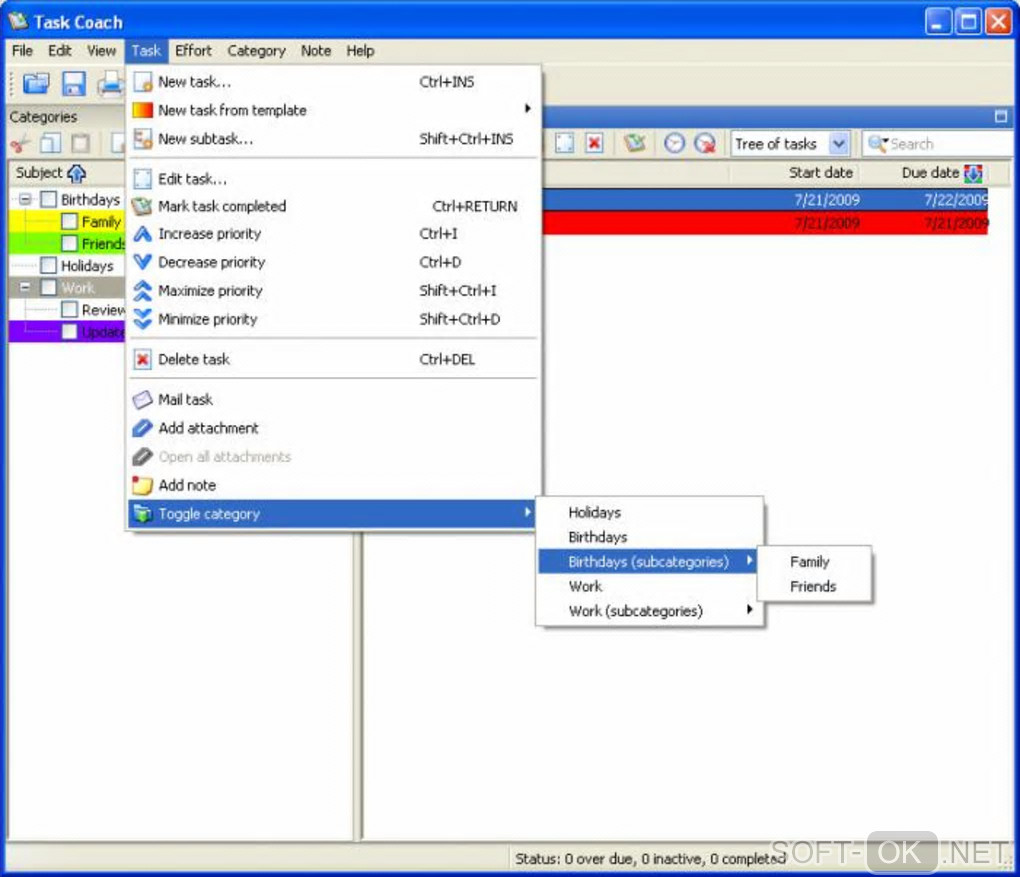Select Minimize priority in Task menu

pyautogui.click(x=333, y=319)
